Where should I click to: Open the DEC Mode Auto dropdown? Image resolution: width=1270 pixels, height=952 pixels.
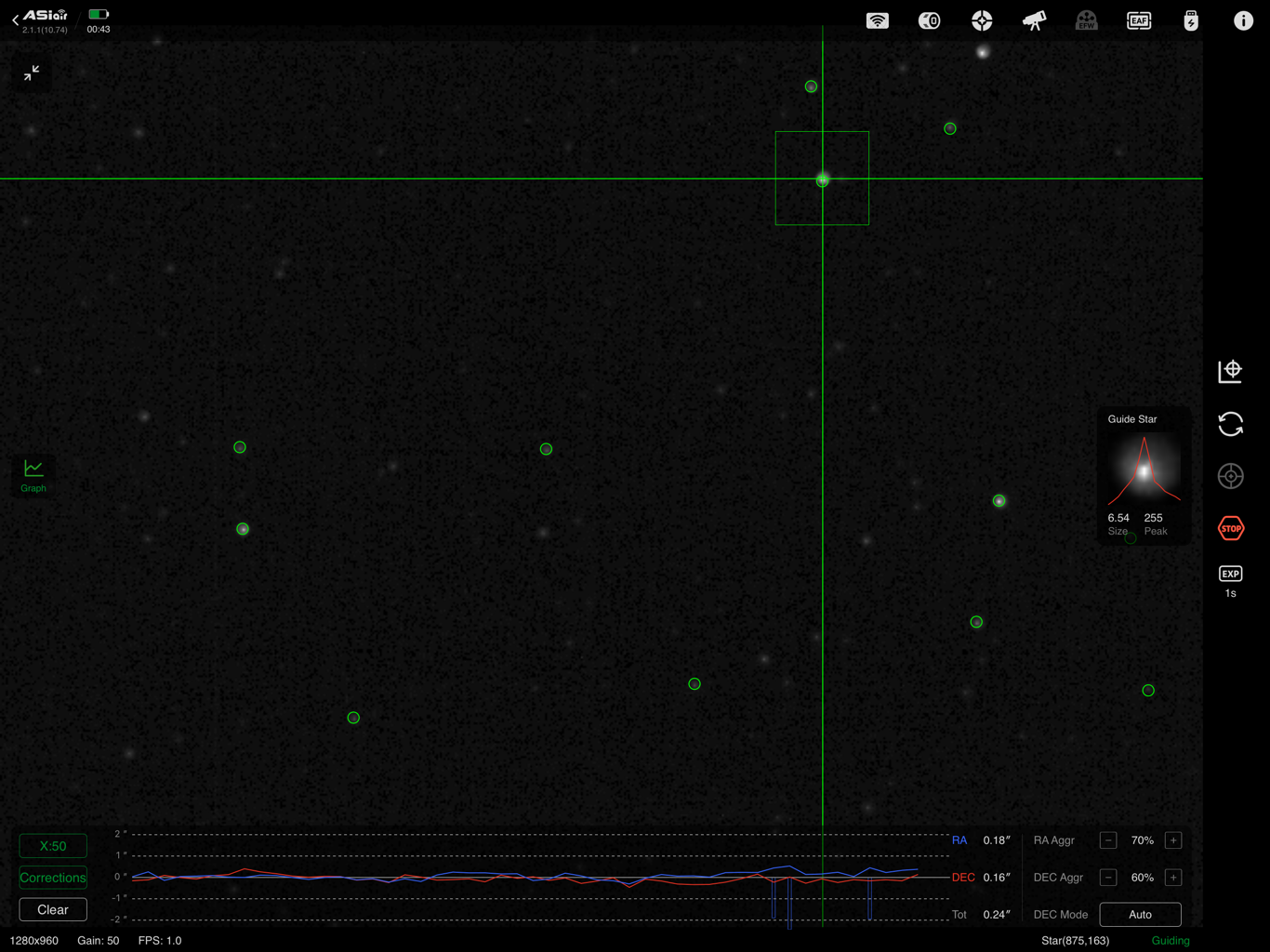pyautogui.click(x=1140, y=914)
